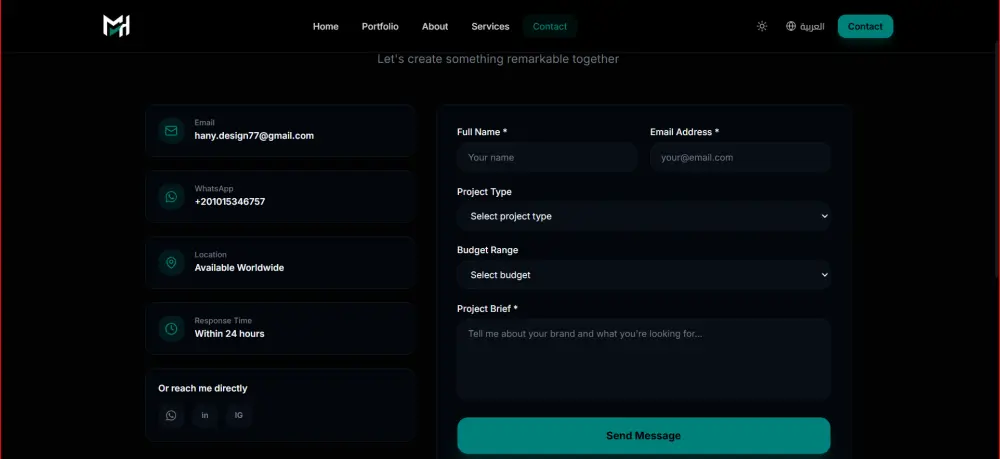Click the WhatsApp icon in the contact card
1000x459 pixels.
coord(171,196)
